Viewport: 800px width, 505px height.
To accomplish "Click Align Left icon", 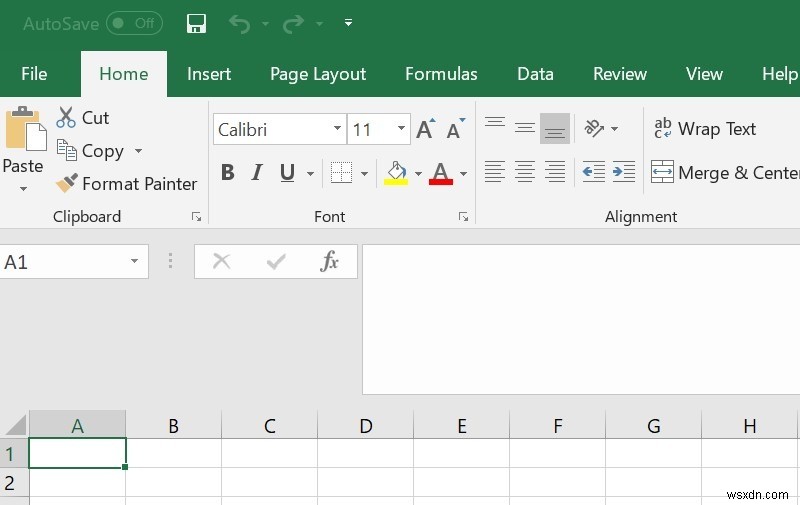I will tap(495, 172).
